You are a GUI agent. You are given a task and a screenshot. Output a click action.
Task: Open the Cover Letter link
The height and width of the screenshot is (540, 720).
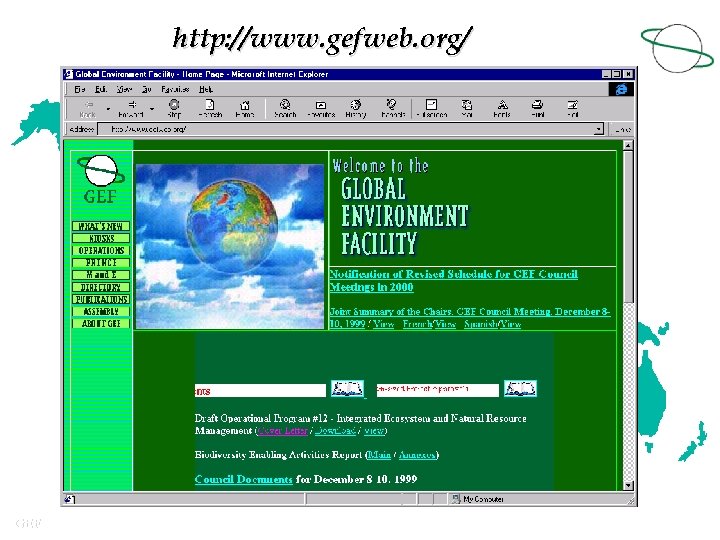[x=283, y=431]
